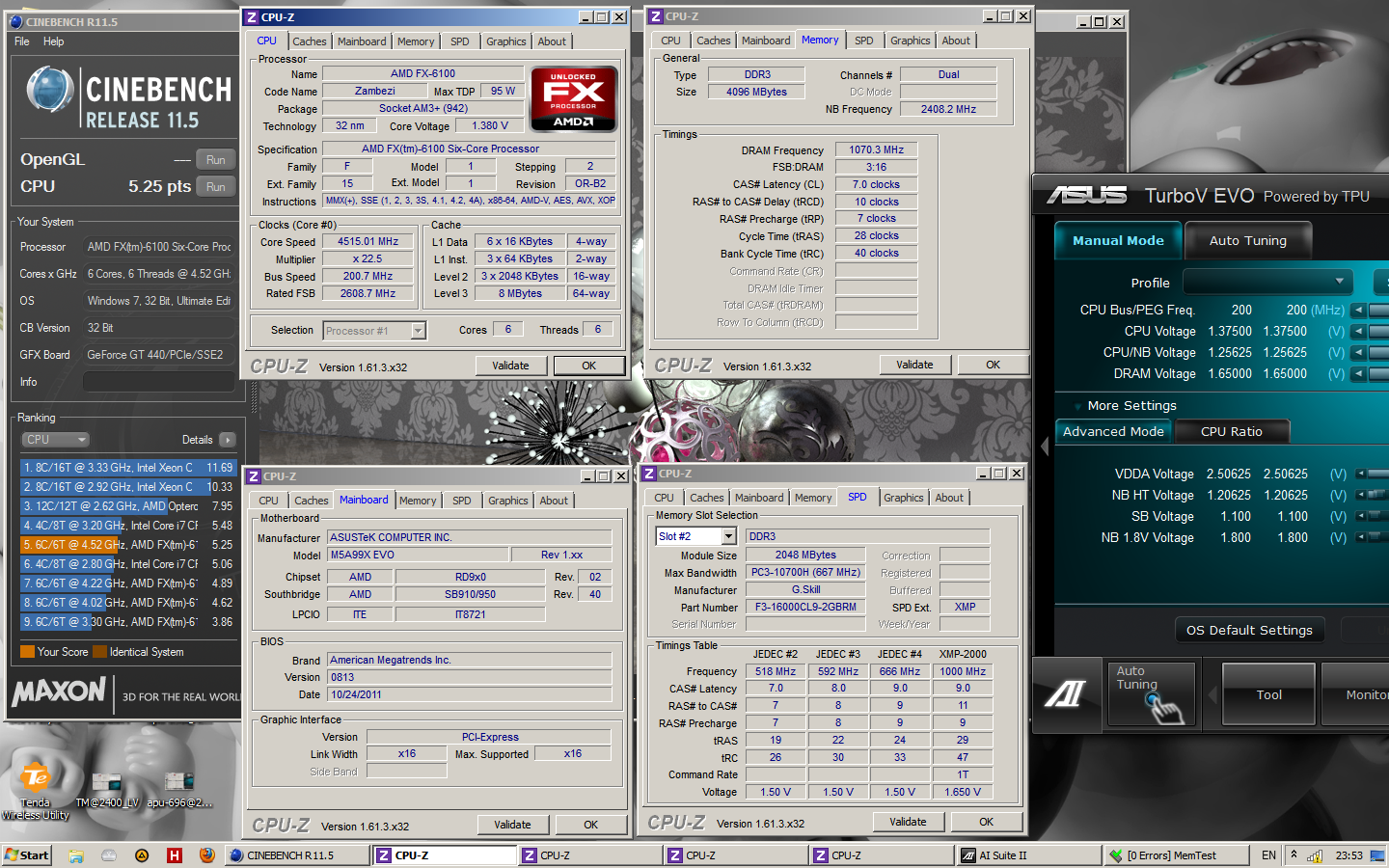Decrease NB HT Voltage using its left arrow

(1361, 496)
